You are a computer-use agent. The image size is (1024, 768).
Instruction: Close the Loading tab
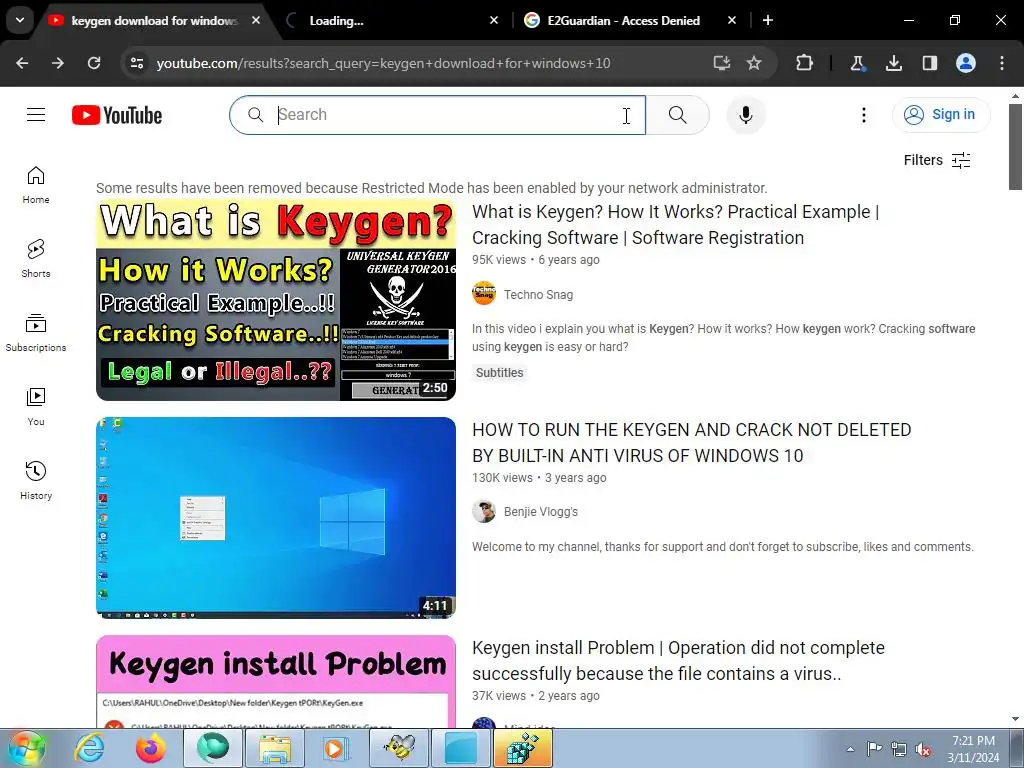tap(494, 21)
